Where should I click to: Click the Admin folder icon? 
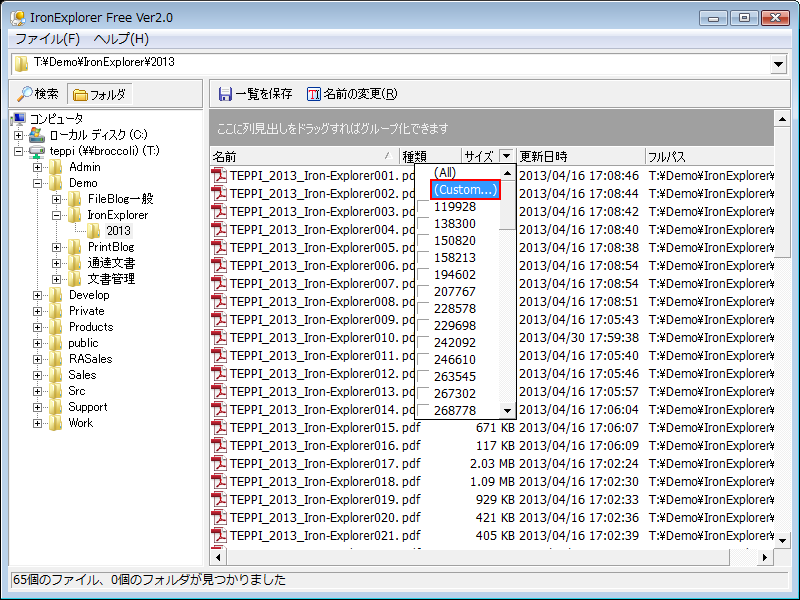pyautogui.click(x=56, y=167)
